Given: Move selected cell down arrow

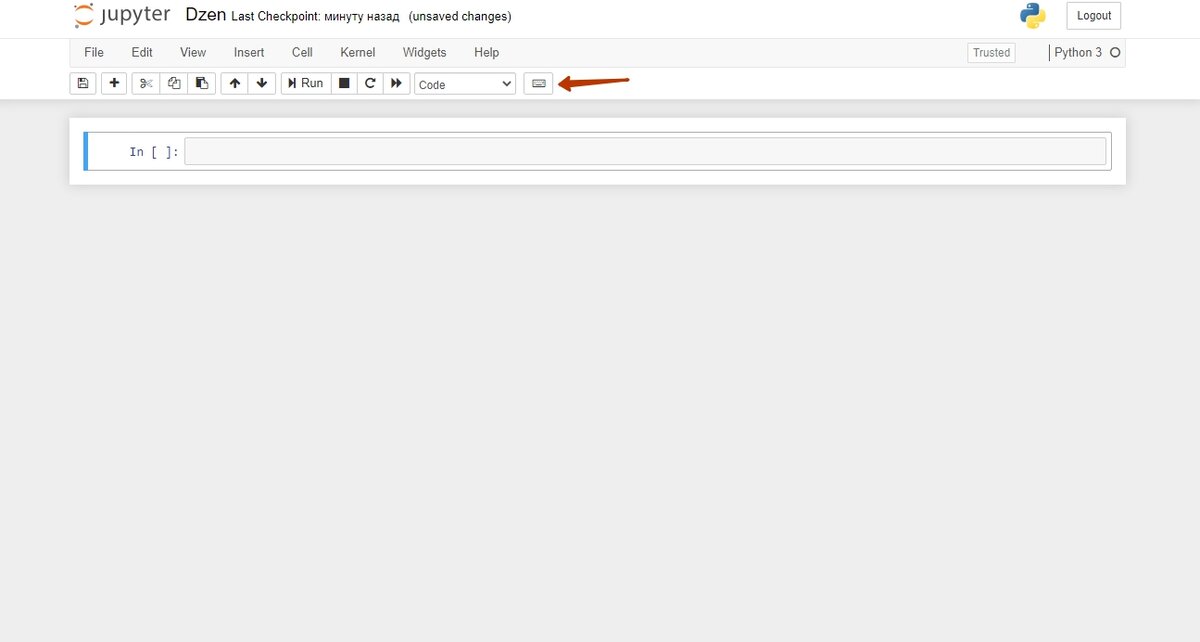Looking at the screenshot, I should [x=262, y=84].
